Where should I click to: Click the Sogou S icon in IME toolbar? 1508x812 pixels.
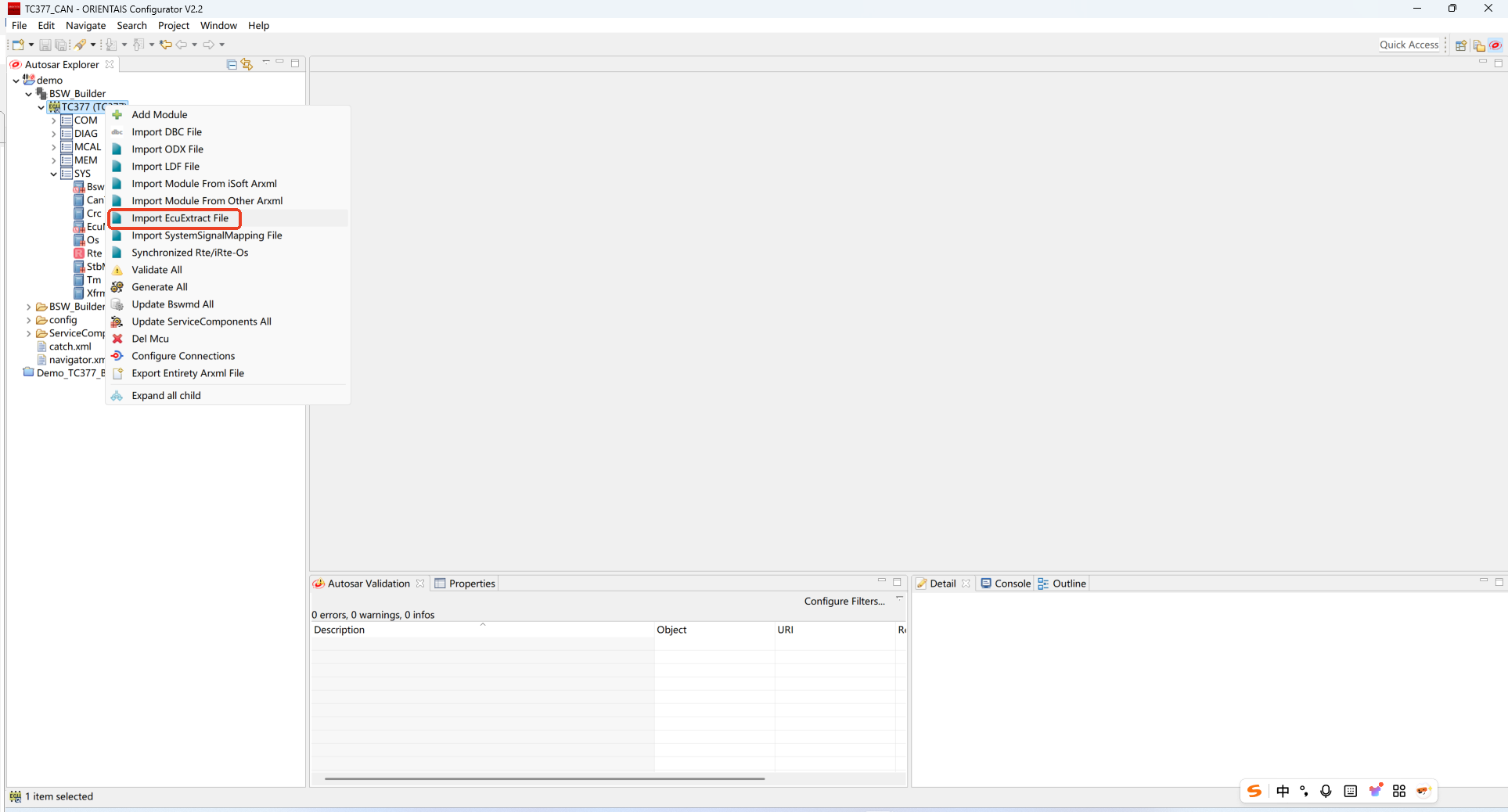pyautogui.click(x=1254, y=791)
